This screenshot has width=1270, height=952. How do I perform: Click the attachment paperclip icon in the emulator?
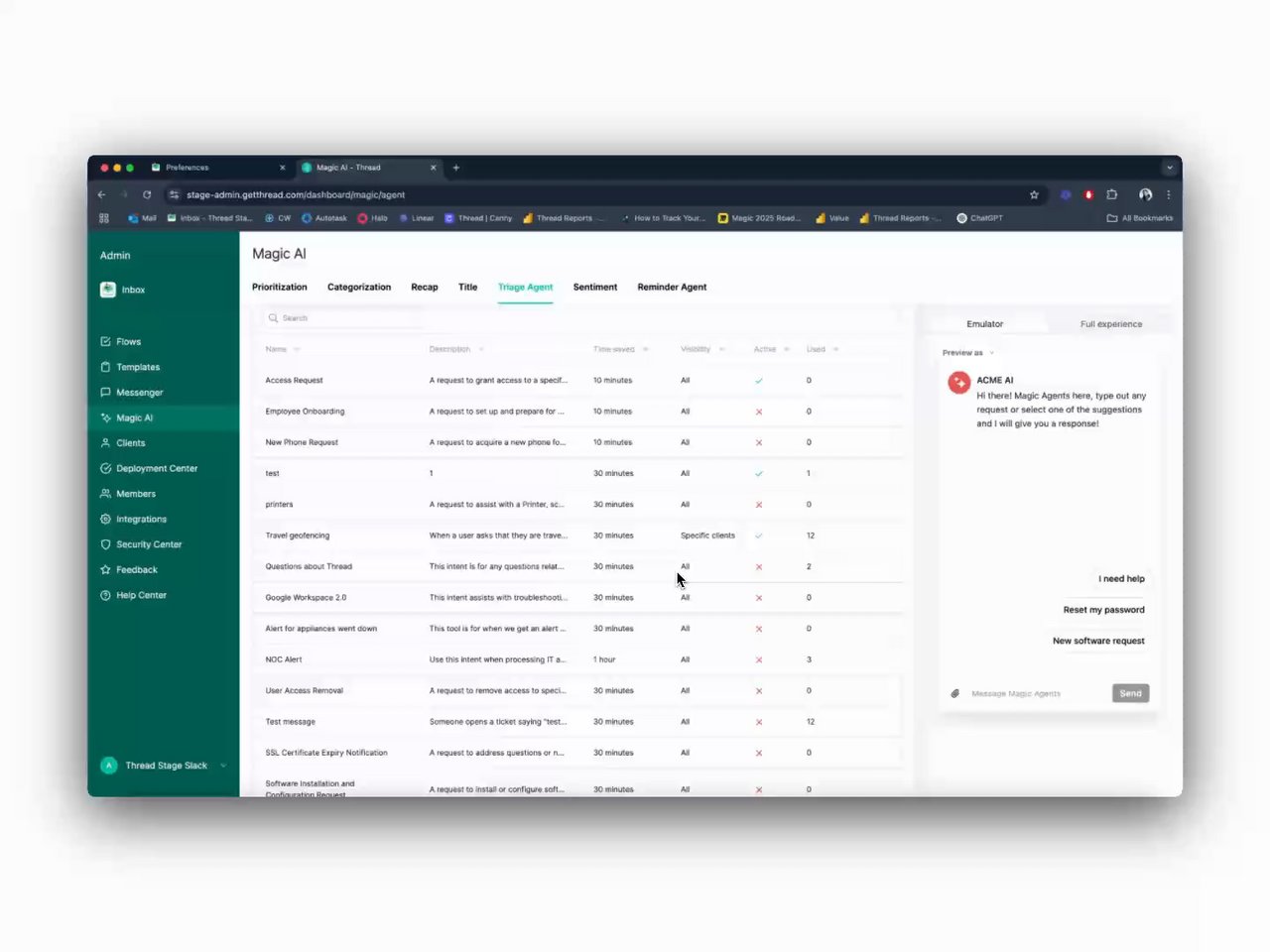pyautogui.click(x=954, y=693)
